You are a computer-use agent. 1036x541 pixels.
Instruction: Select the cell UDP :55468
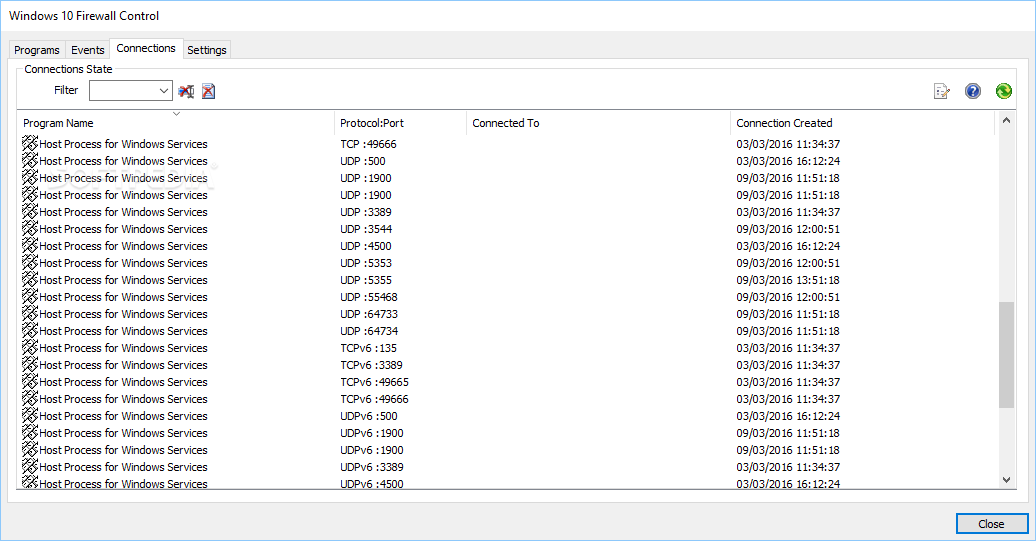369,297
